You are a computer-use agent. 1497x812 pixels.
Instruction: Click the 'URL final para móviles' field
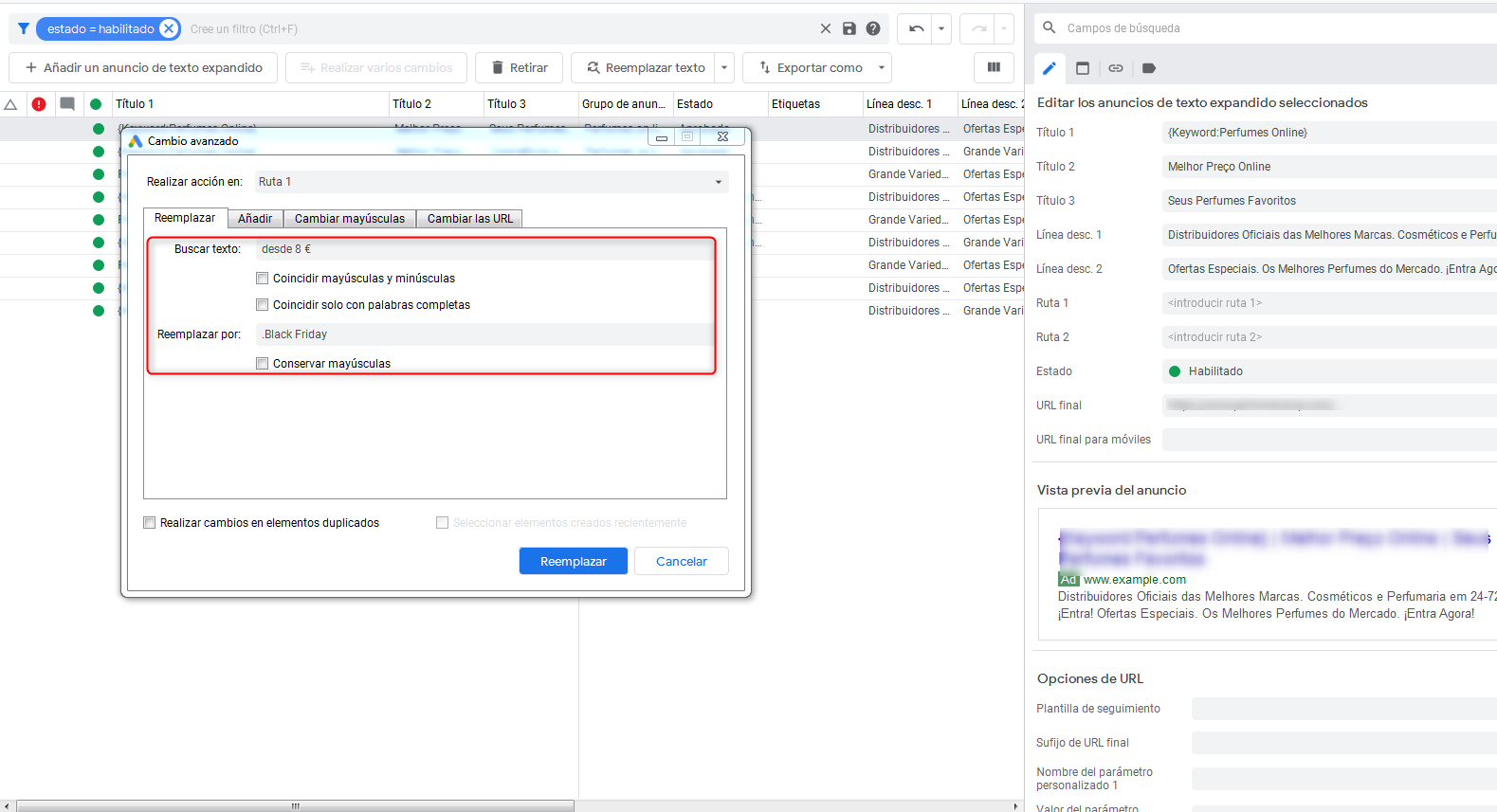pyautogui.click(x=1329, y=440)
